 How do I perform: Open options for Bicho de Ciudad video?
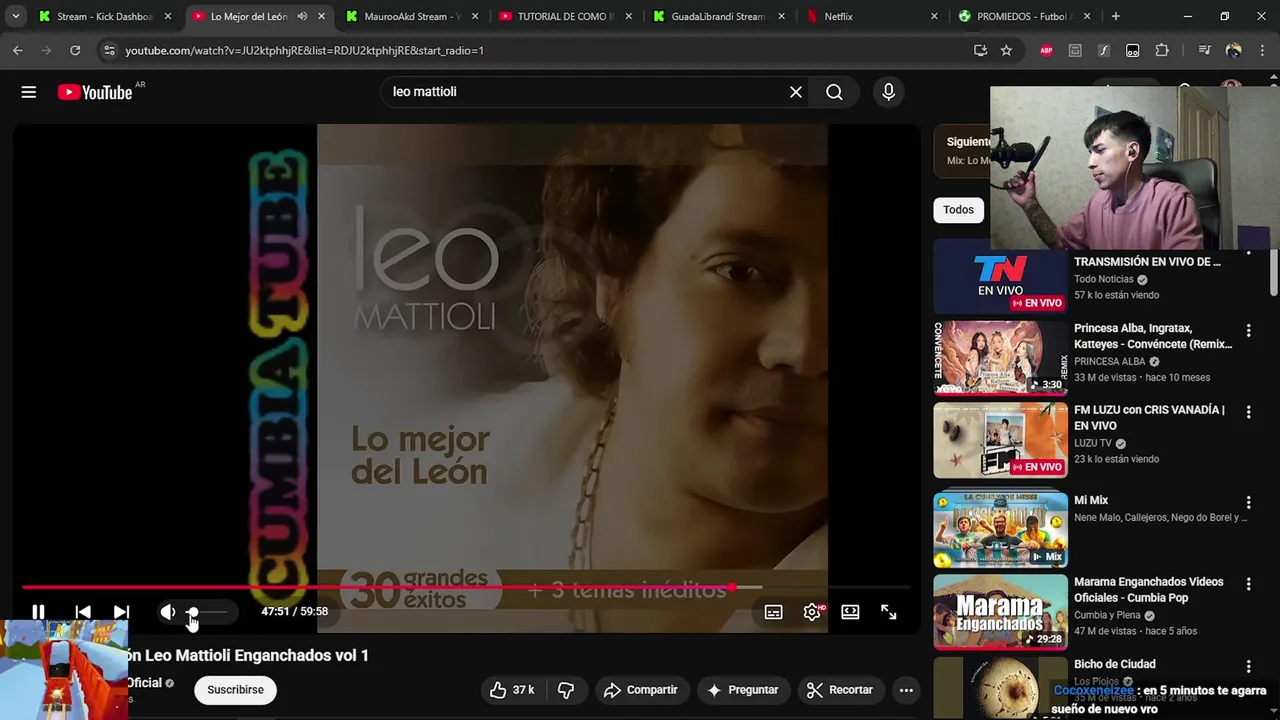point(1248,666)
